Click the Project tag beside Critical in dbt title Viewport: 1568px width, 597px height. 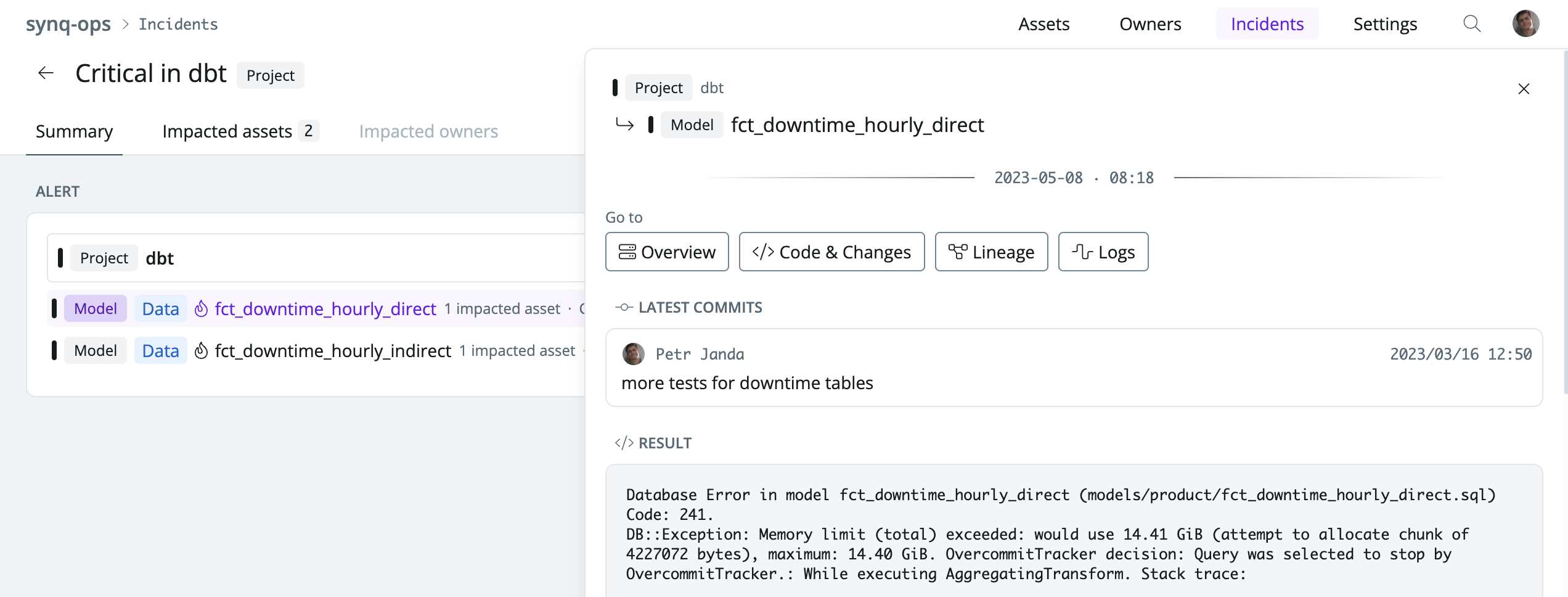(x=271, y=75)
